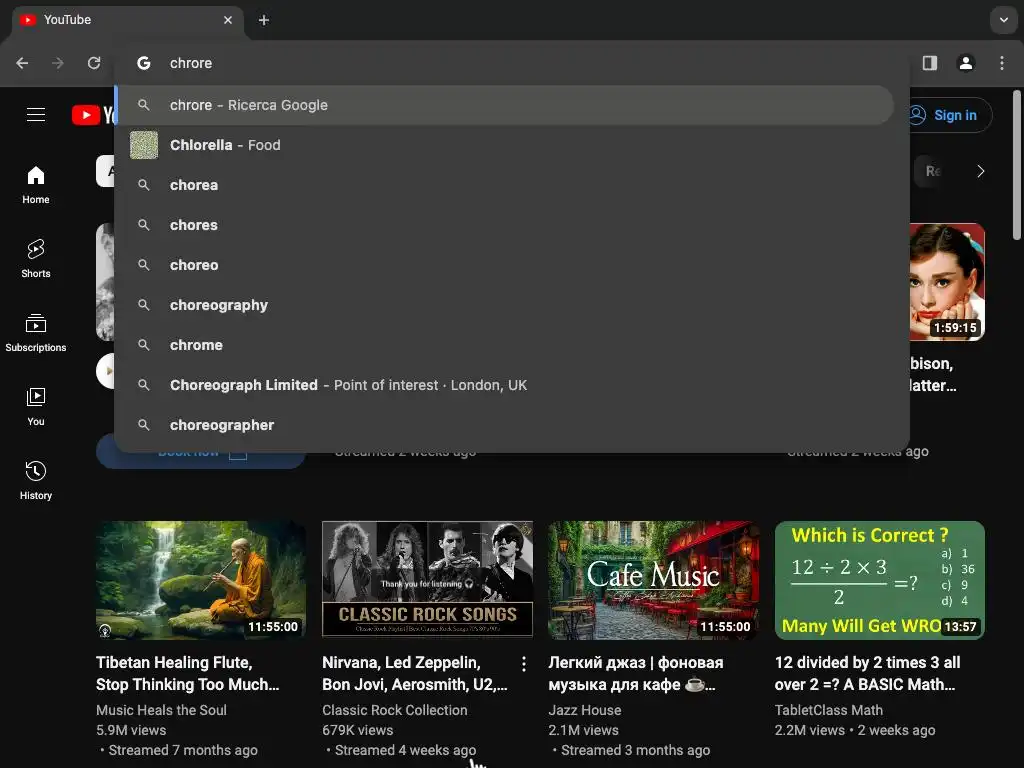Visit the TabletClass Math channel
Viewport: 1024px width, 768px height.
tap(829, 710)
